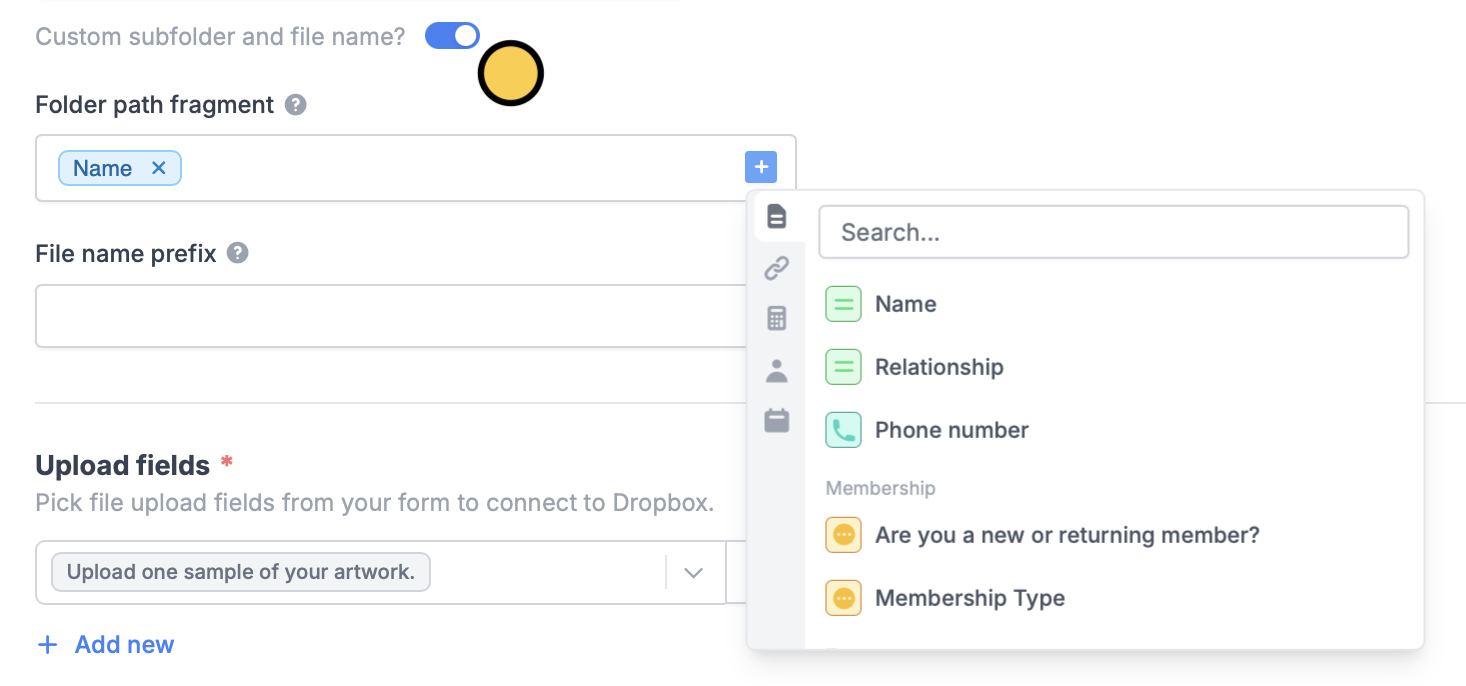Image resolution: width=1466 pixels, height=686 pixels.
Task: Open the field picker with the plus button
Action: [x=761, y=167]
